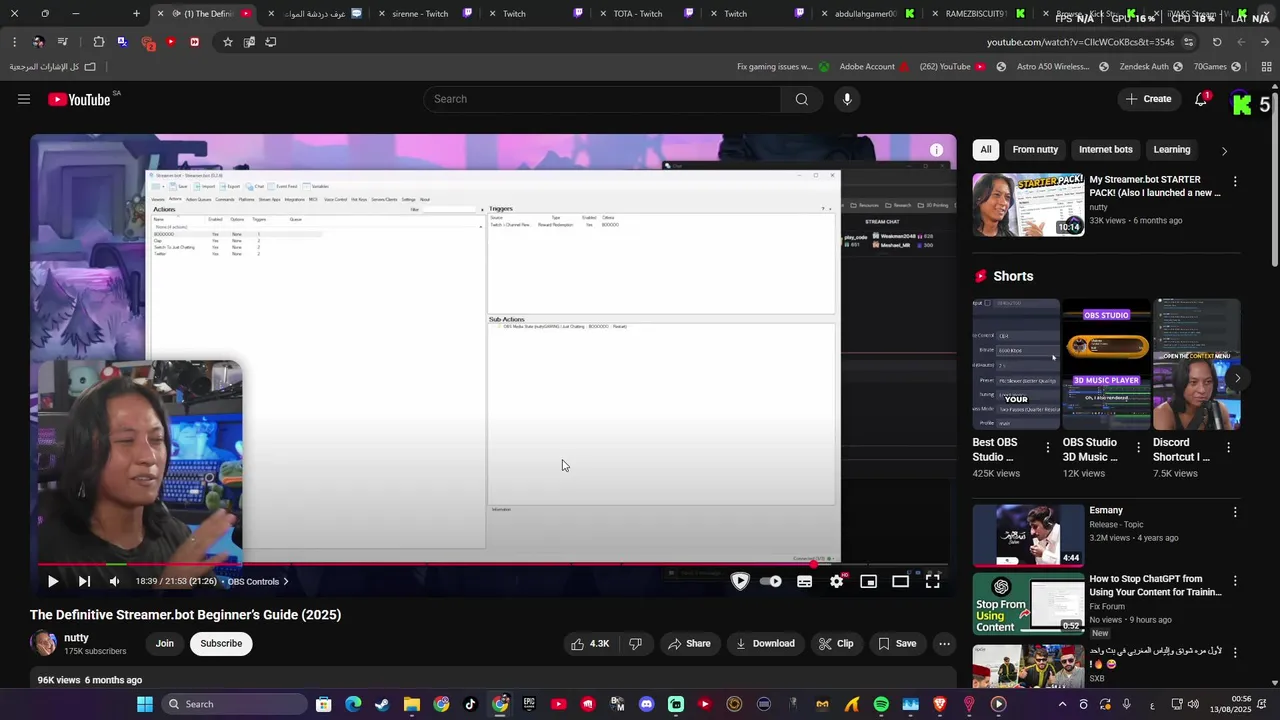Screen dimensions: 1280x720
Task: Search with your voice microphone
Action: coord(847,99)
